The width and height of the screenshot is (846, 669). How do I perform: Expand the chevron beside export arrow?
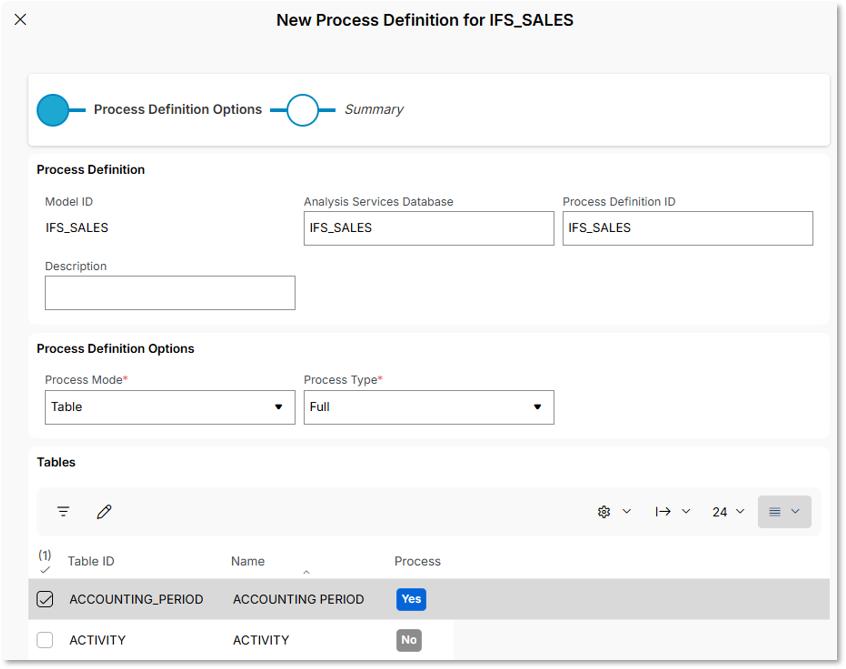(x=686, y=511)
